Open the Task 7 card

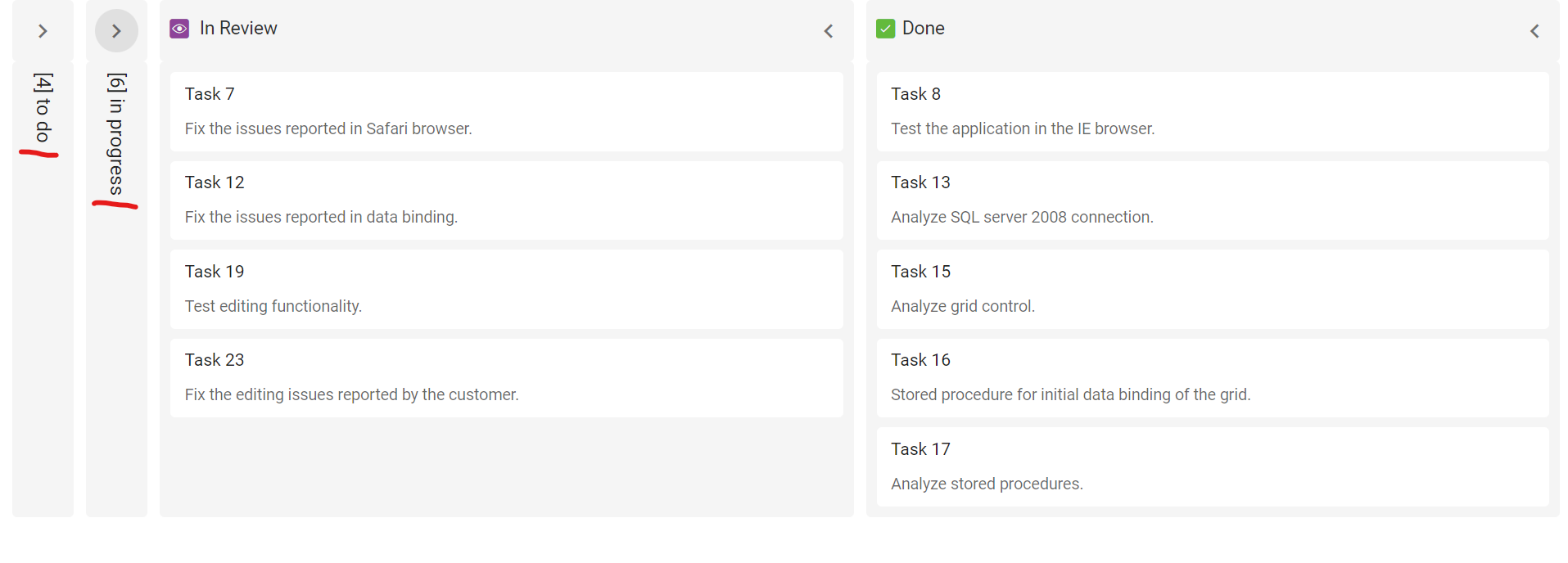coord(506,111)
